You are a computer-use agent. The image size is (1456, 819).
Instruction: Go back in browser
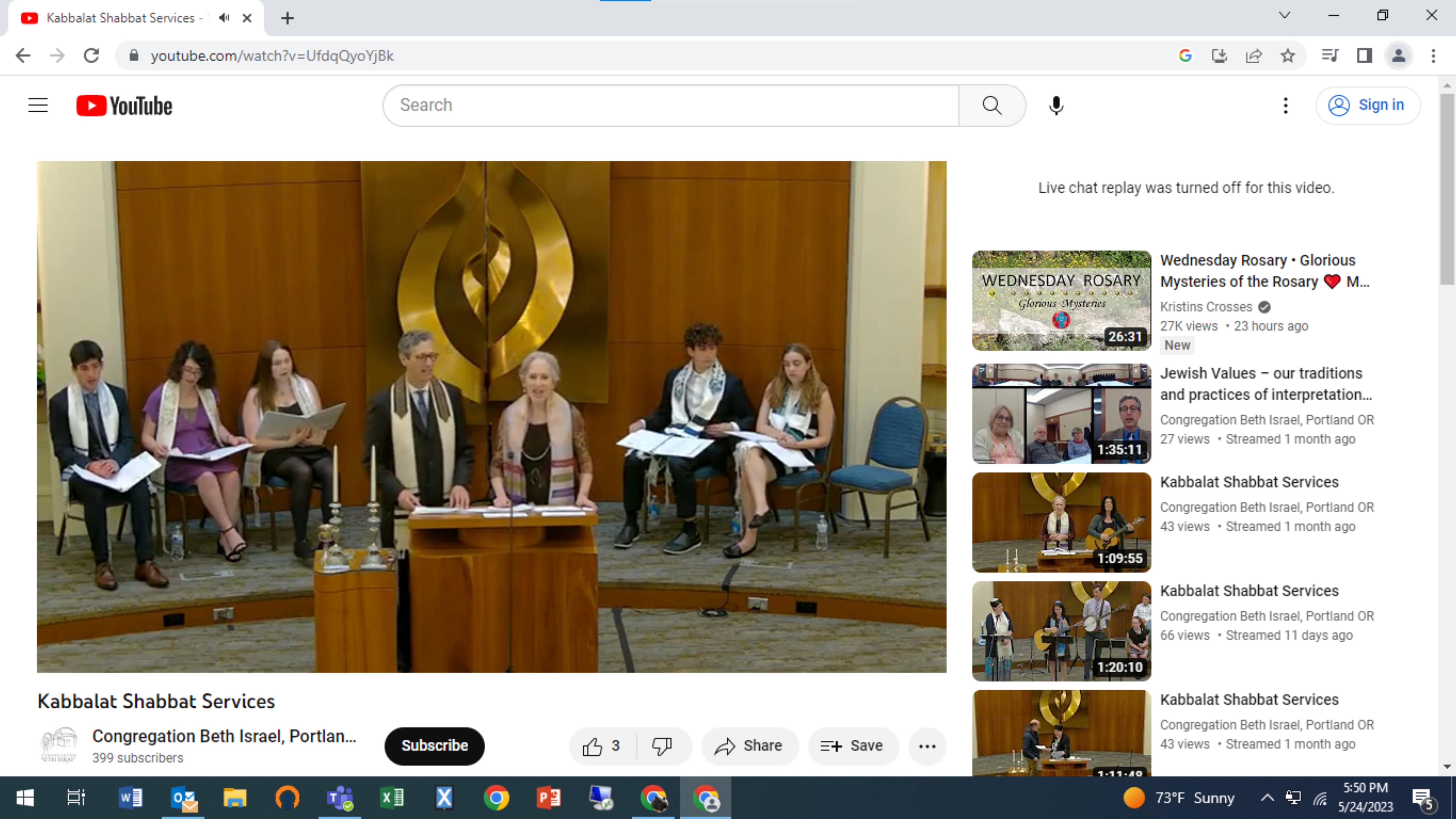click(x=23, y=55)
